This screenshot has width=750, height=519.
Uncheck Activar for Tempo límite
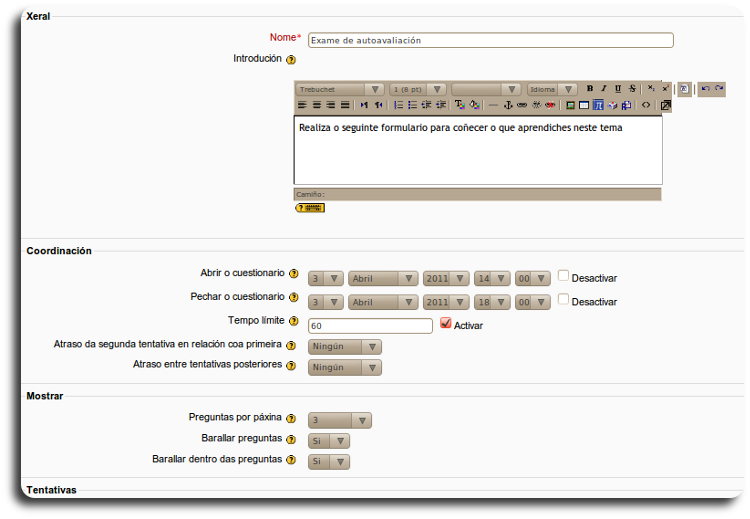[446, 324]
